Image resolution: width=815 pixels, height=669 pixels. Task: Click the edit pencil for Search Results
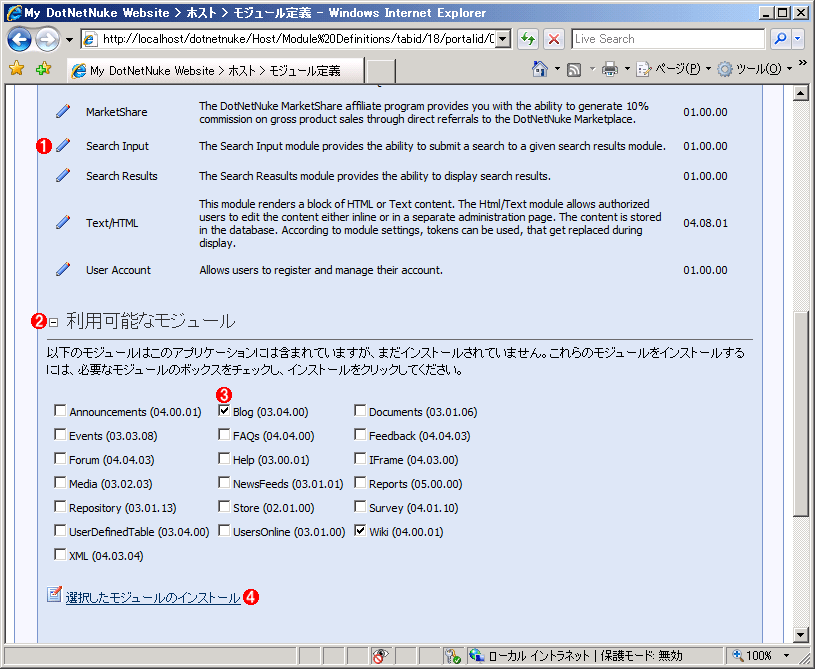click(63, 175)
